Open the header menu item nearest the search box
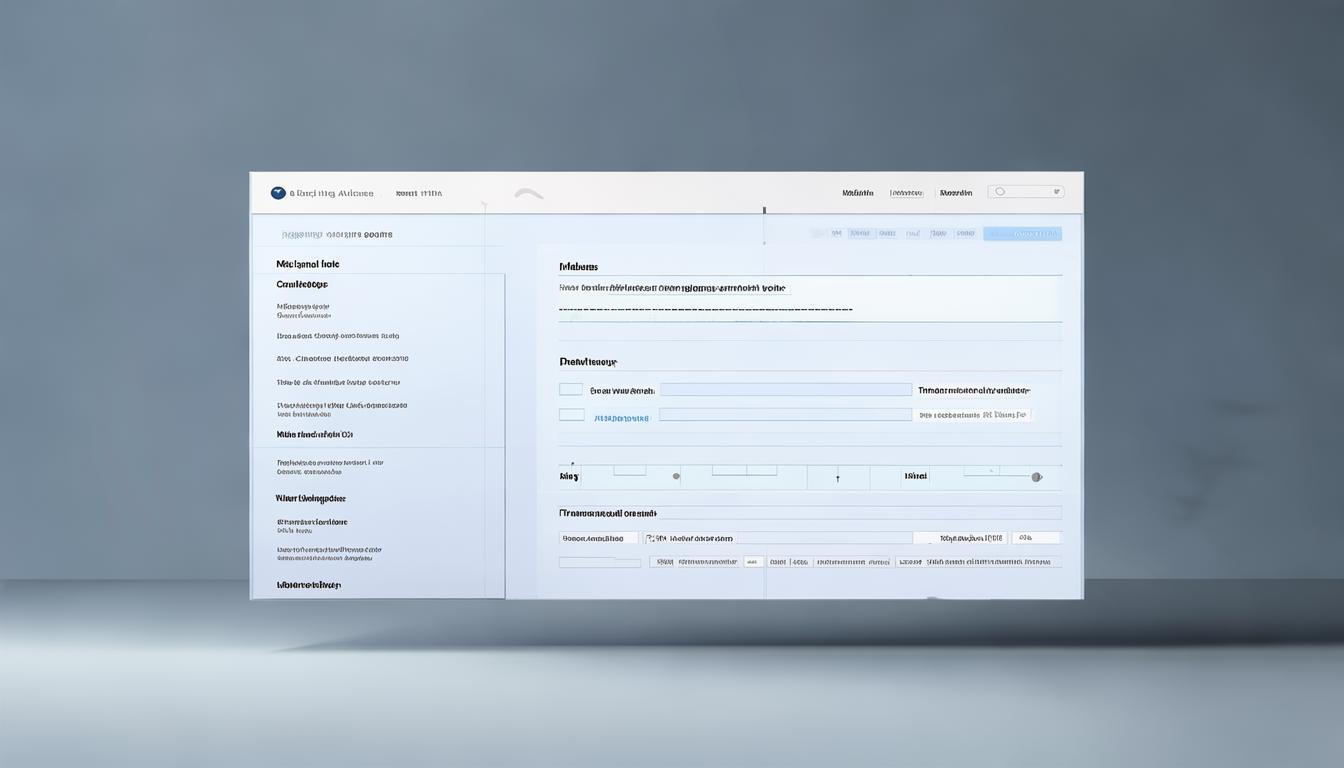Viewport: 1344px width, 768px height. (x=955, y=193)
